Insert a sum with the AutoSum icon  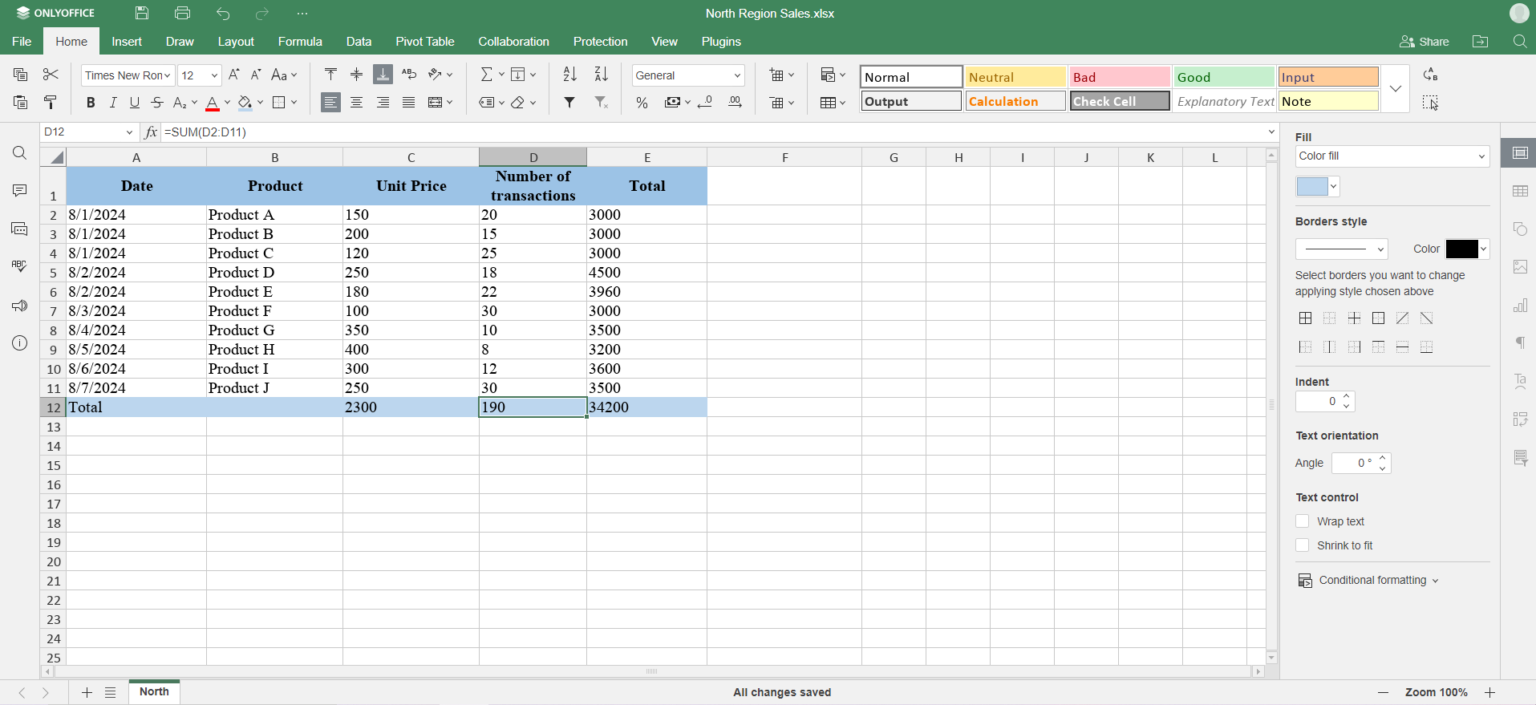click(x=487, y=74)
